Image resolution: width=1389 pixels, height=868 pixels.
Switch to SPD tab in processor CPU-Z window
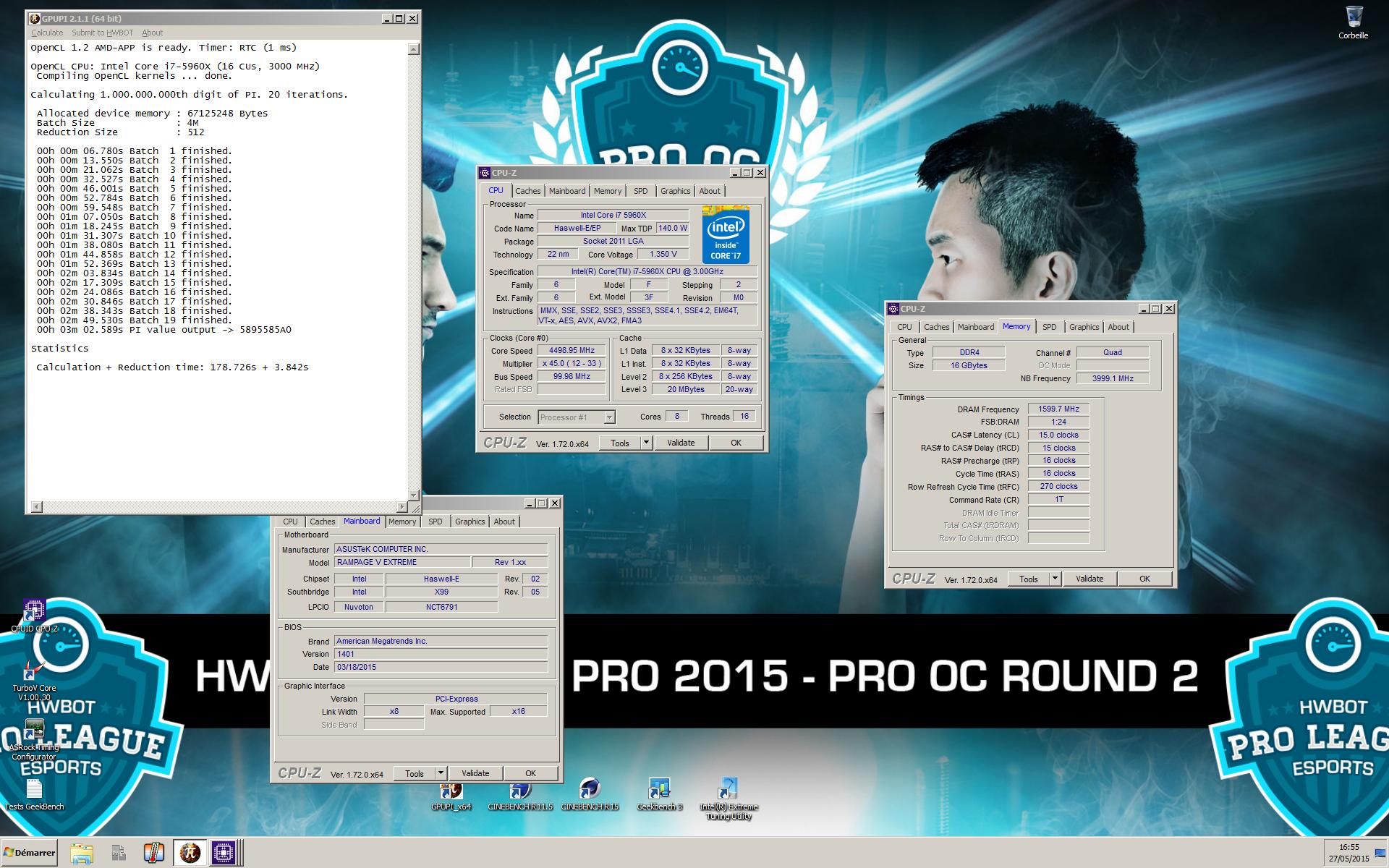(641, 191)
